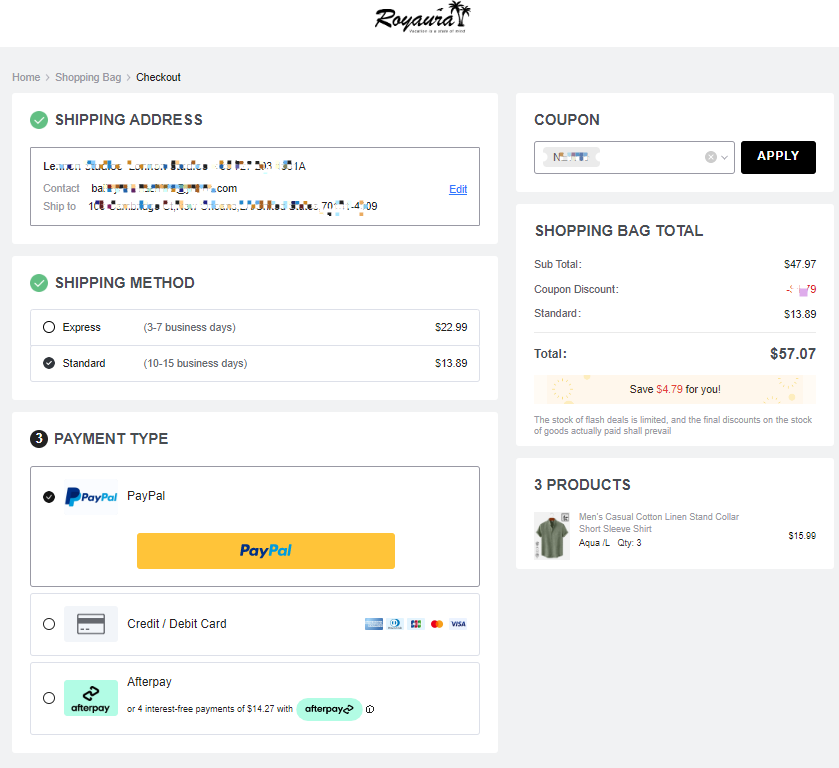This screenshot has width=839, height=768.
Task: Select Express shipping option
Action: (x=49, y=327)
